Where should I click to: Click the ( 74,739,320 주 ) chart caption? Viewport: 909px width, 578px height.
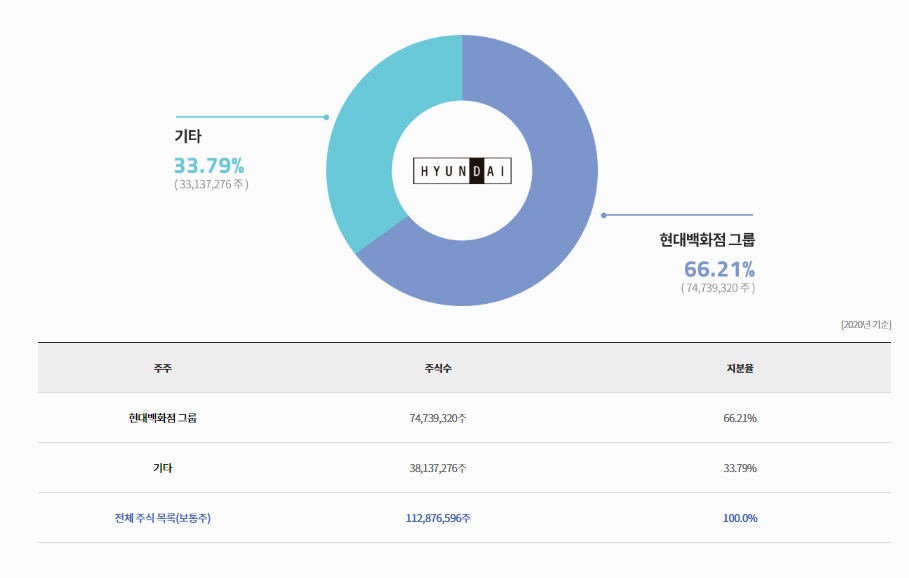tap(718, 288)
